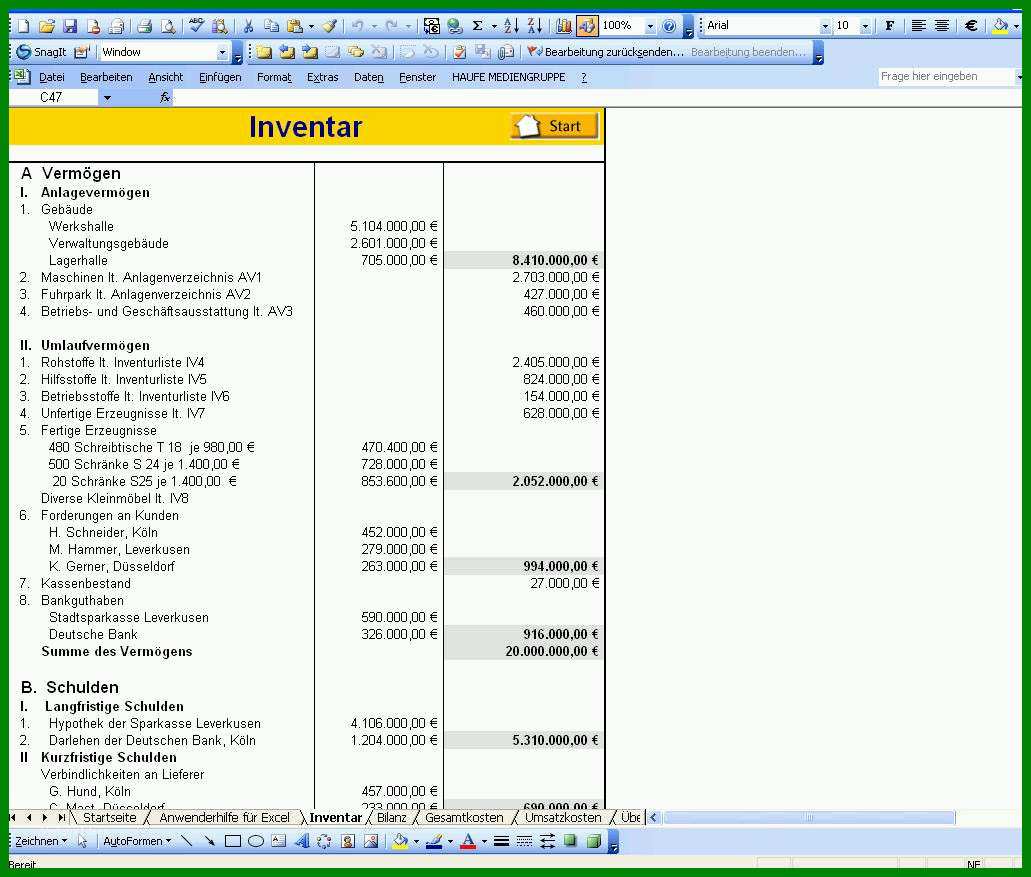The image size is (1031, 877).
Task: Paste with the clipboard icon
Action: [x=295, y=26]
